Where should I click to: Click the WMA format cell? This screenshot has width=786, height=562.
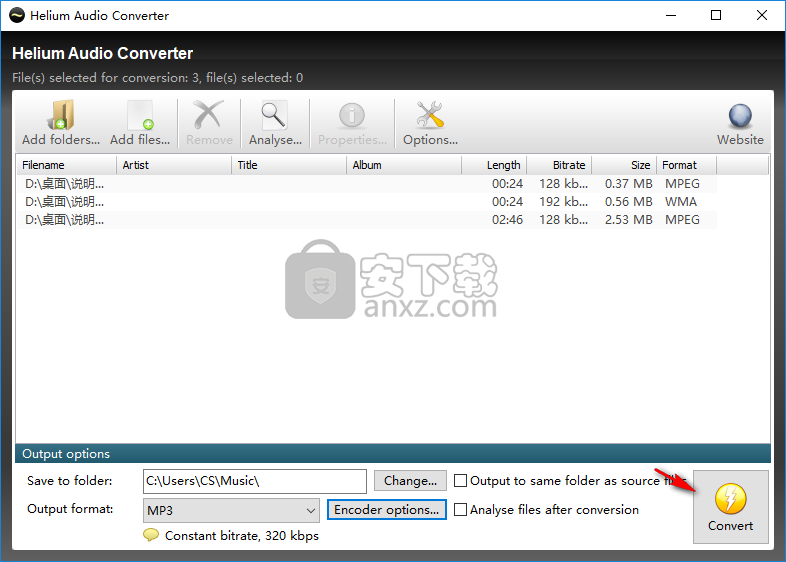pos(681,202)
